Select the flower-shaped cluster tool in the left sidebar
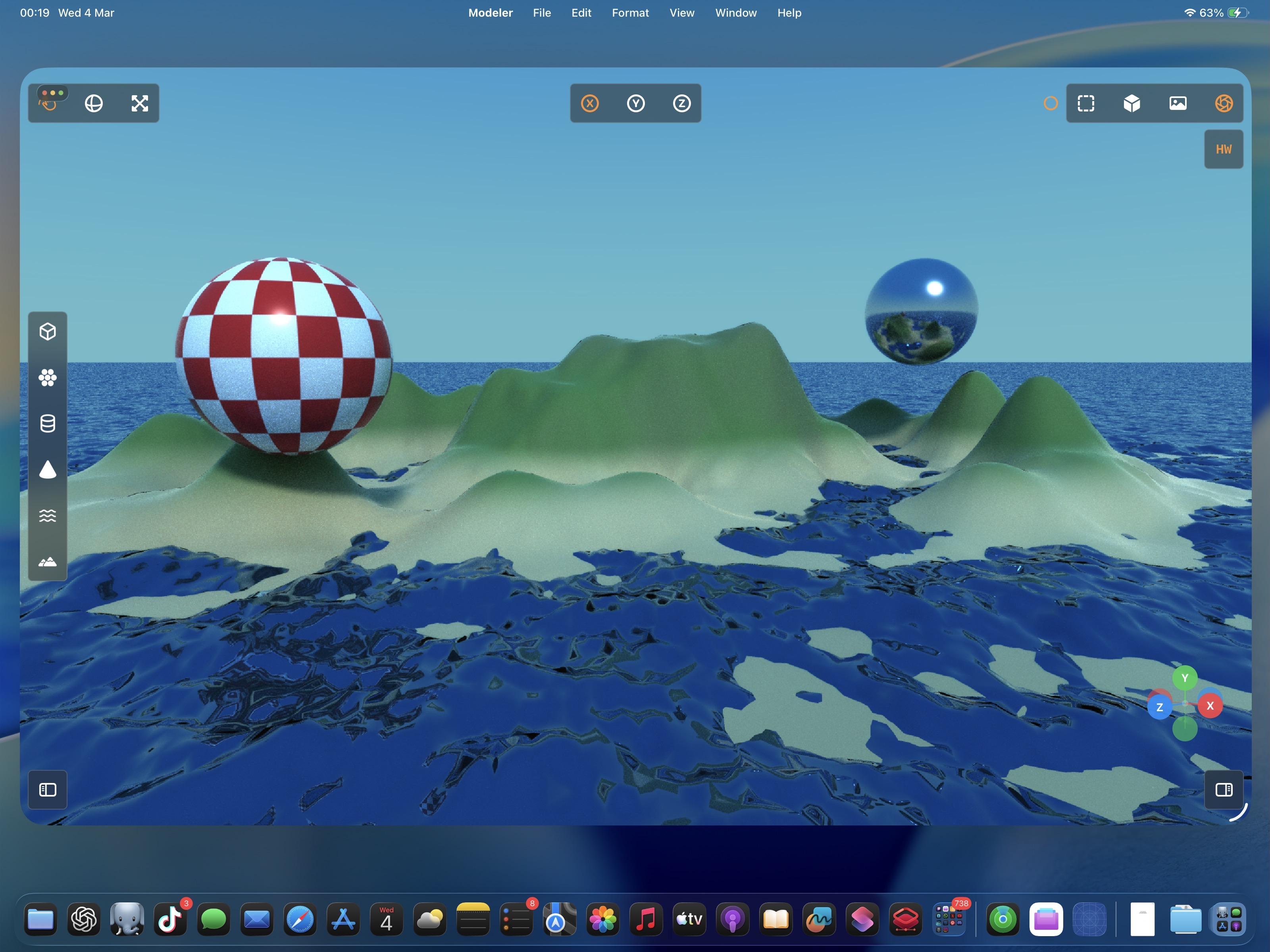Viewport: 1270px width, 952px height. click(48, 378)
